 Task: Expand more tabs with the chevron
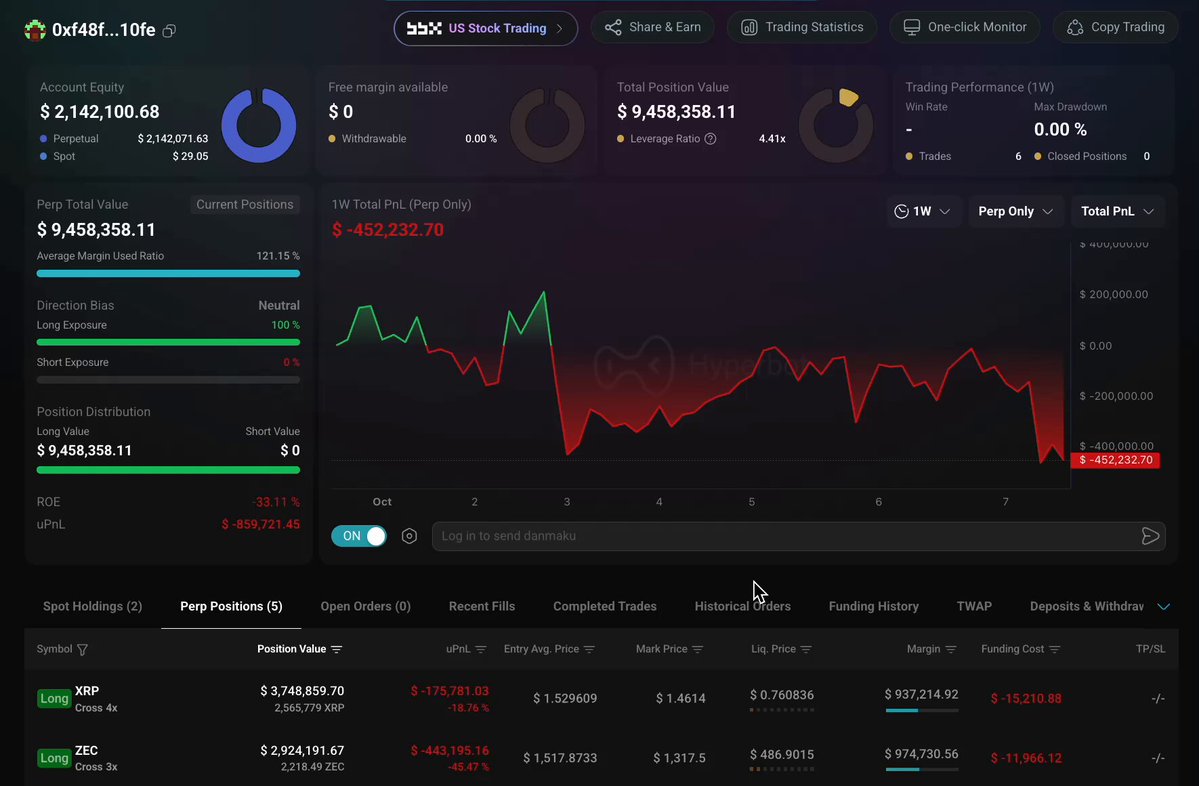tap(1164, 606)
